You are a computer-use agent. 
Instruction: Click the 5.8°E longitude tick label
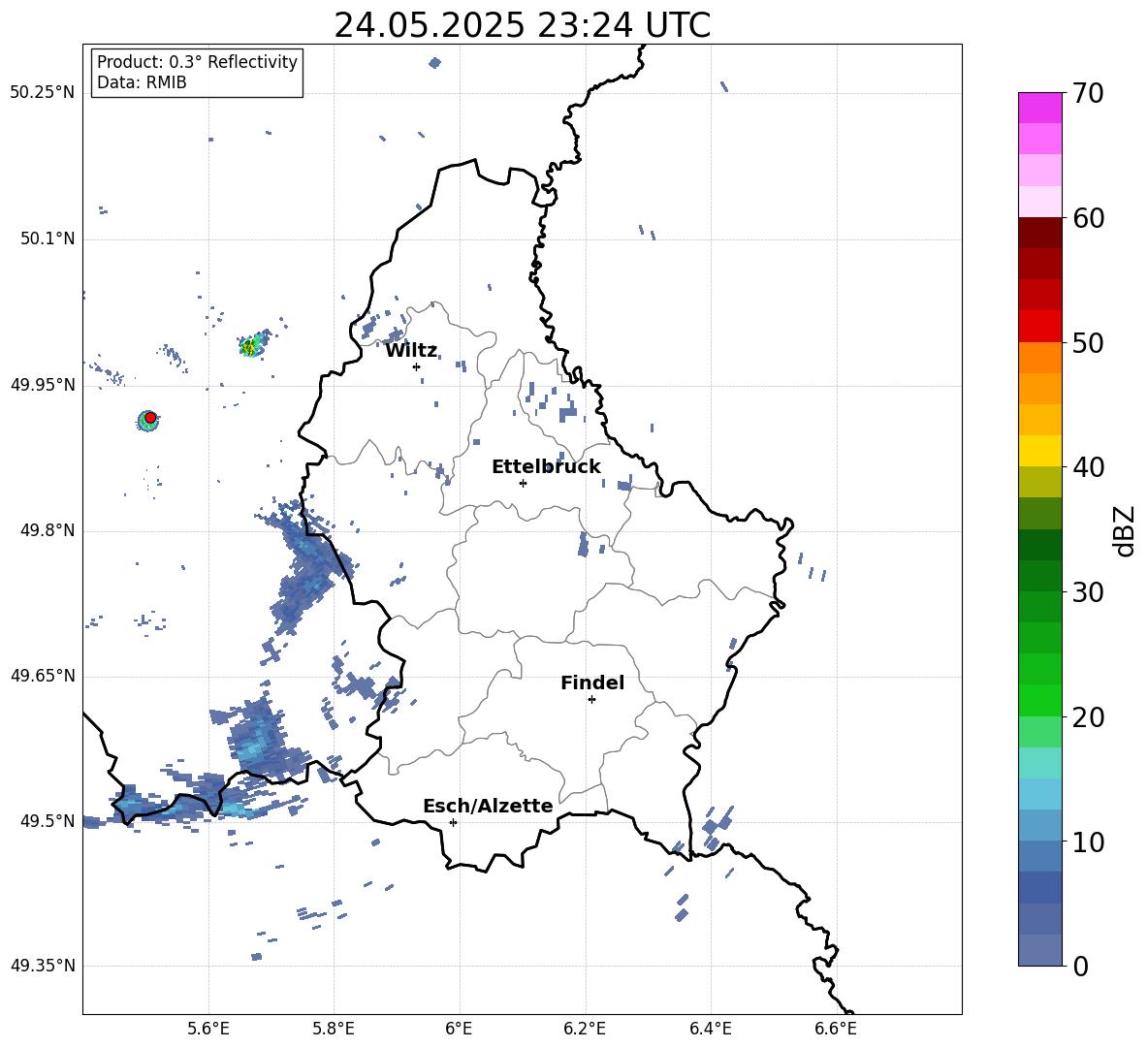coord(334,1029)
